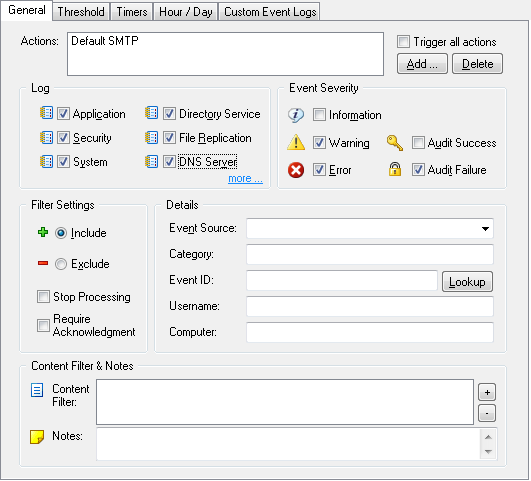Check Trigger all actions

[403, 42]
